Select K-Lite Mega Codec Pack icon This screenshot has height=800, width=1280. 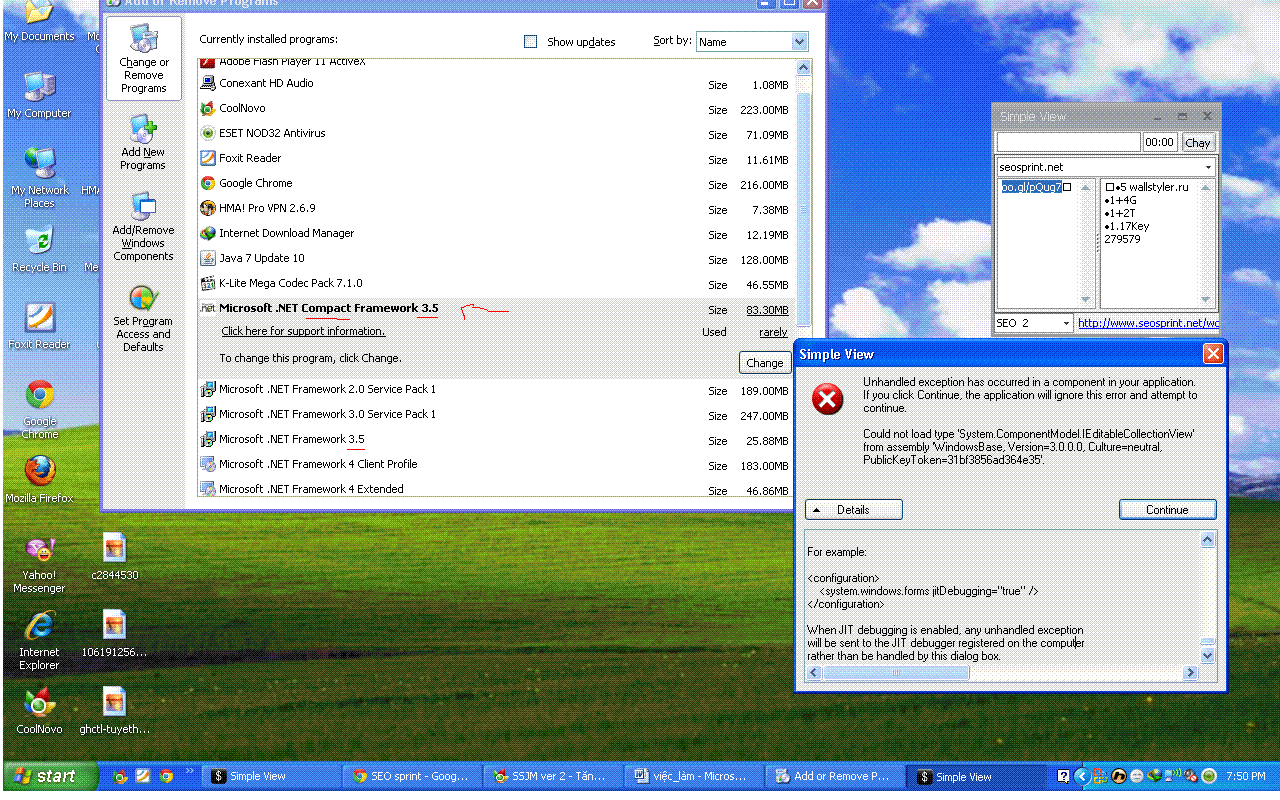[x=208, y=284]
